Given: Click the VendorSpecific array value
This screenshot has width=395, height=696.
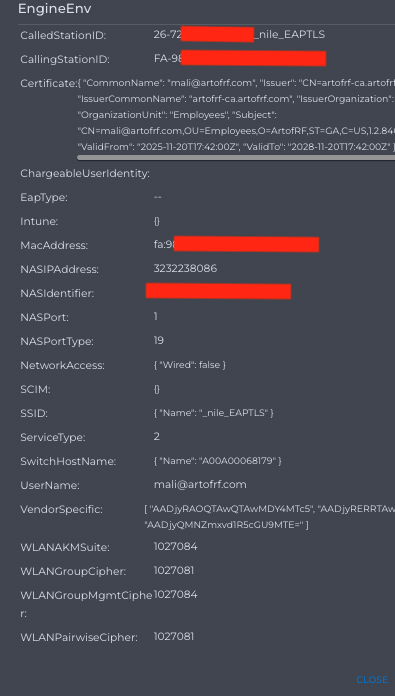Looking at the screenshot, I should (269, 517).
